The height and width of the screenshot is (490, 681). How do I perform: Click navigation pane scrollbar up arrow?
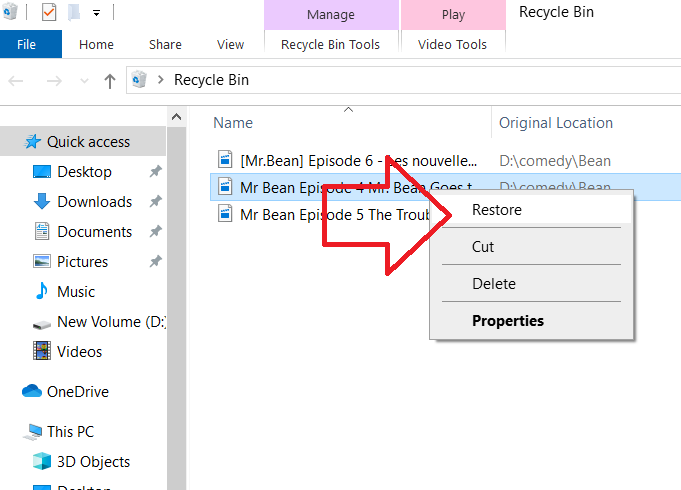click(x=176, y=117)
